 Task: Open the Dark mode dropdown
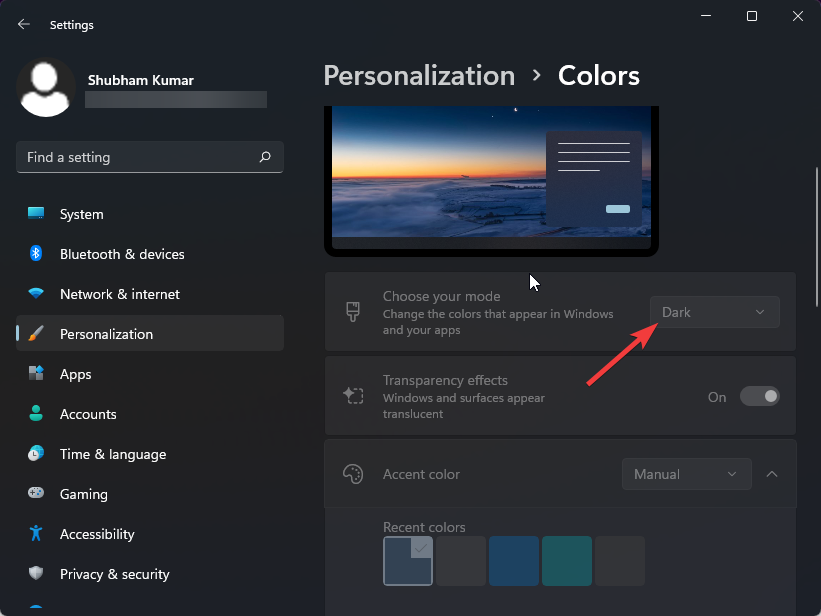coord(715,312)
